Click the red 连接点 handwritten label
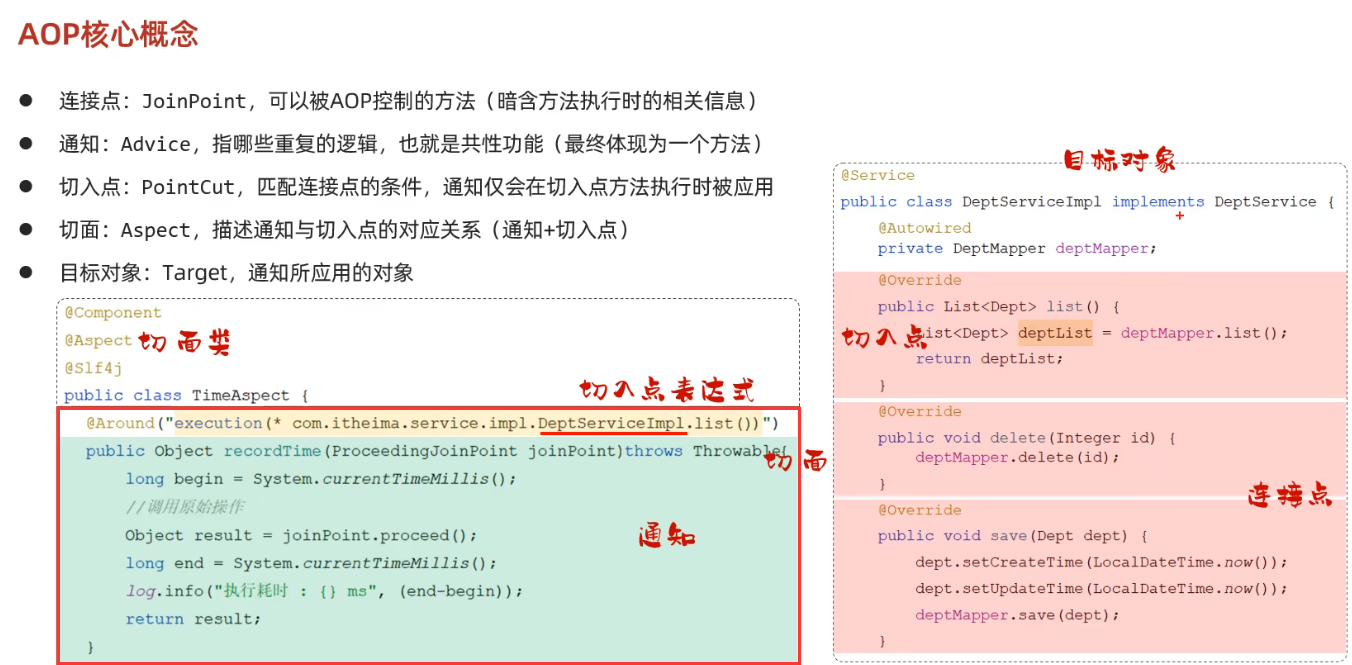Viewport: 1352px width, 665px height. click(1289, 495)
